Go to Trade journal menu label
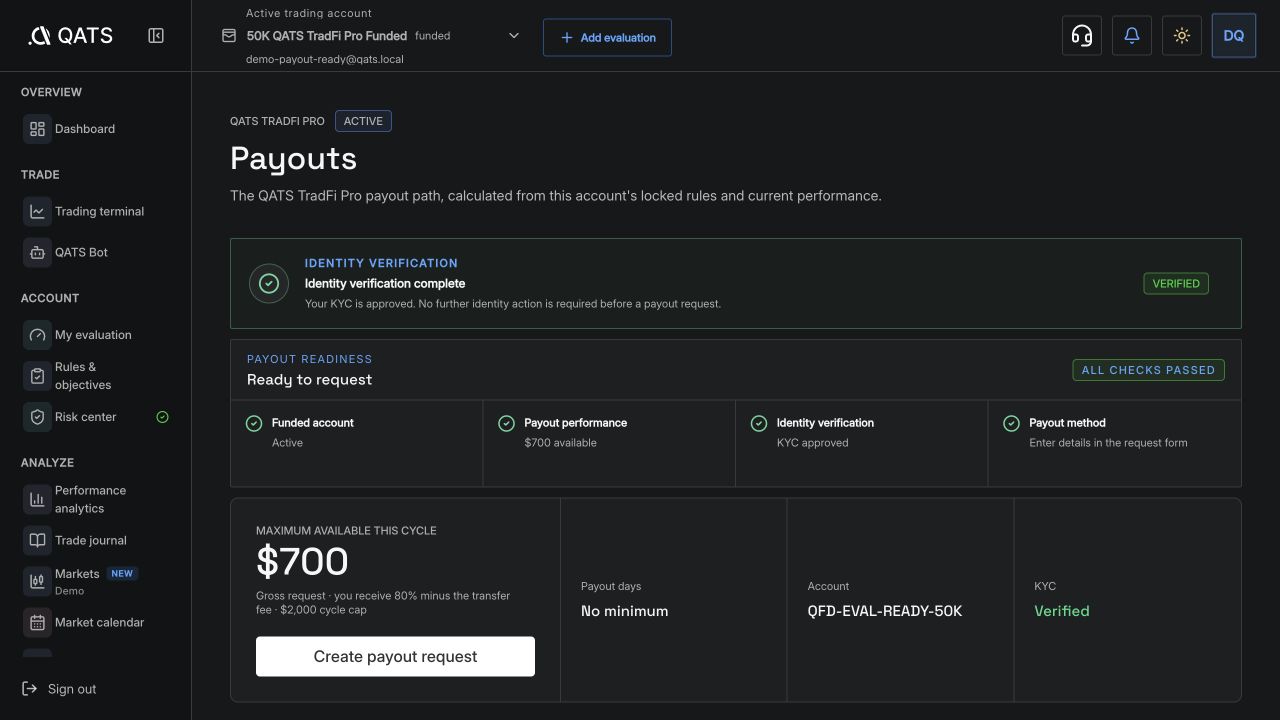Viewport: 1280px width, 720px height. 91,540
